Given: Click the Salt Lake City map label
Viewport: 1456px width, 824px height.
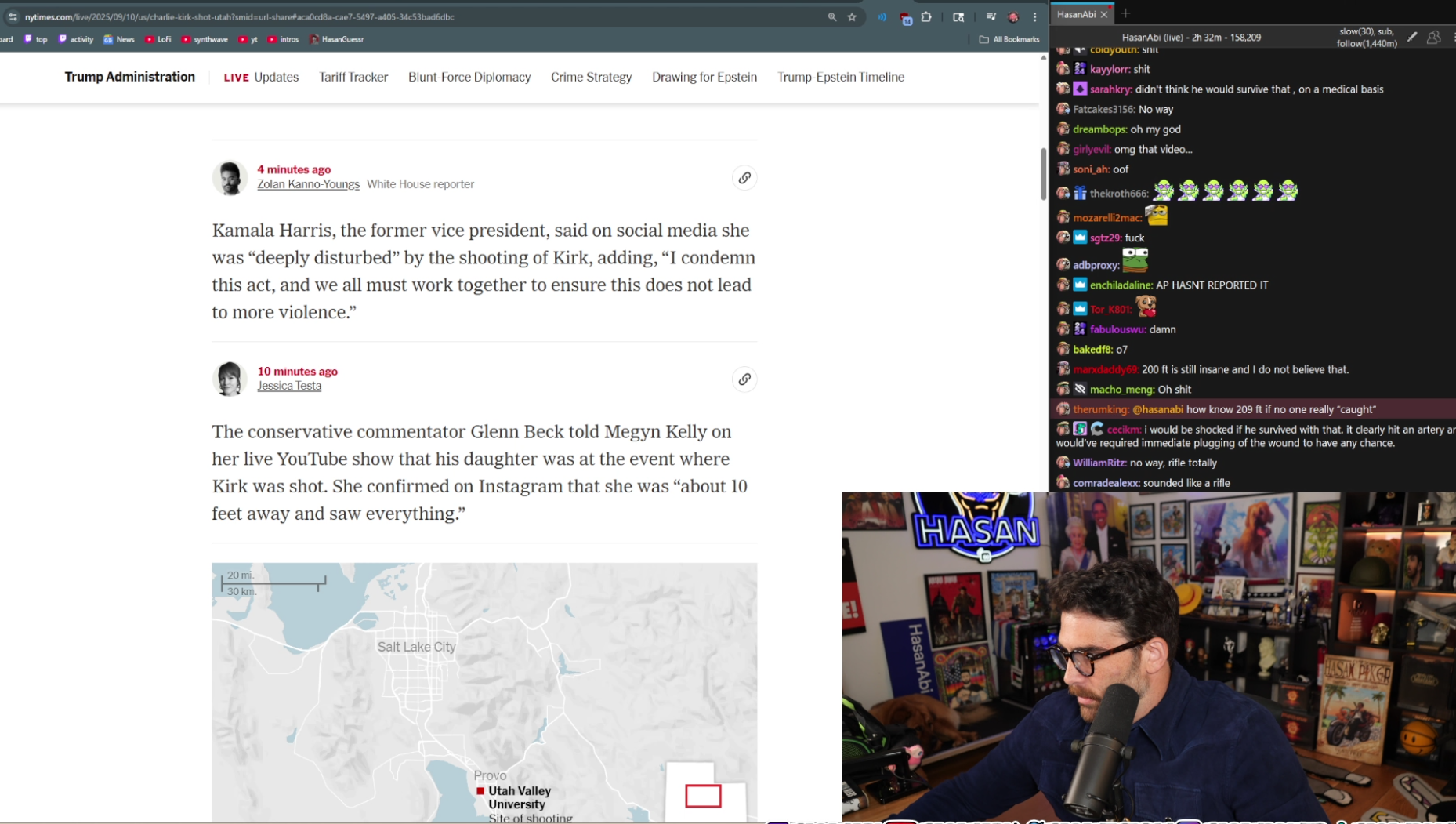Looking at the screenshot, I should (x=416, y=647).
